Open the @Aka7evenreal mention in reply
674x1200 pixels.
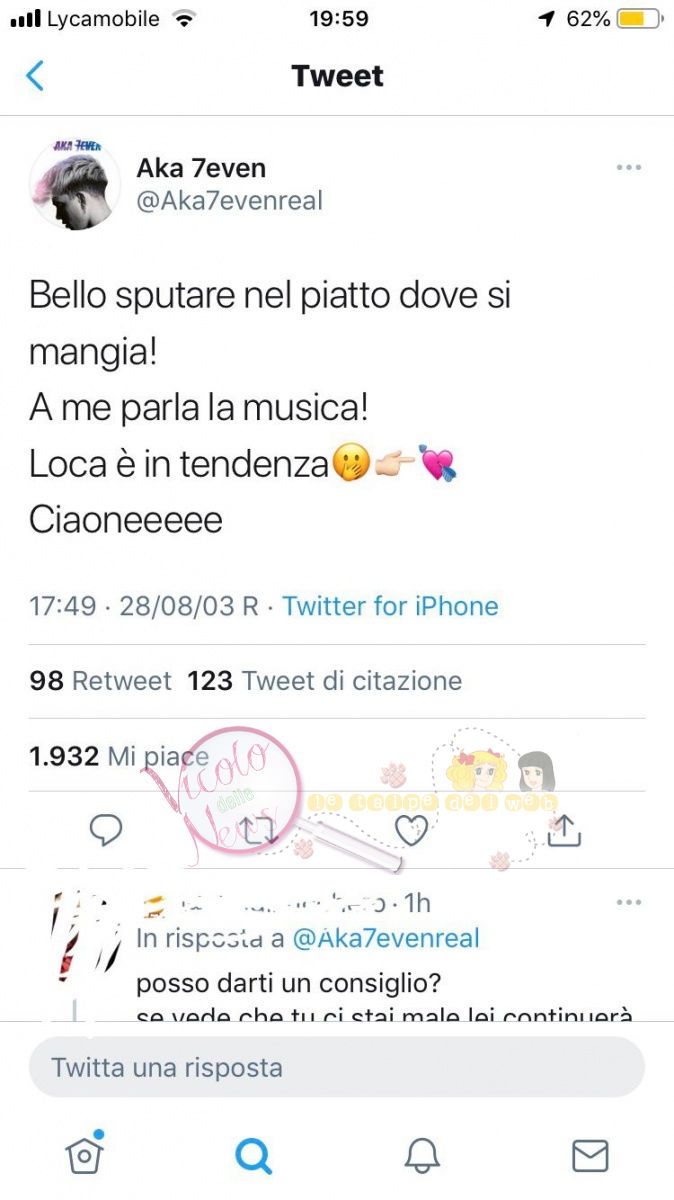pyautogui.click(x=385, y=938)
